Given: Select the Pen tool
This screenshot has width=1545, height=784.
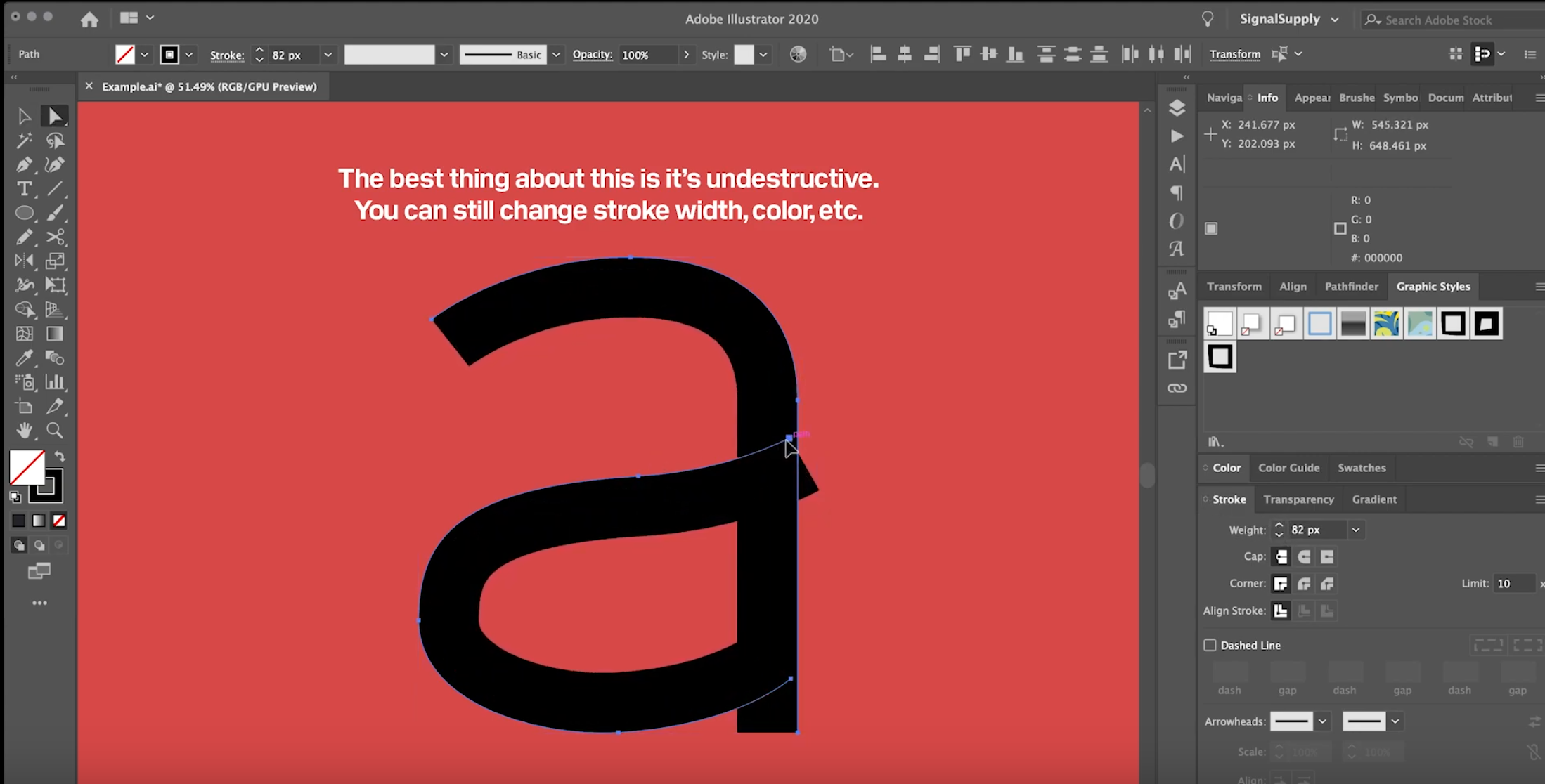Looking at the screenshot, I should tap(24, 164).
